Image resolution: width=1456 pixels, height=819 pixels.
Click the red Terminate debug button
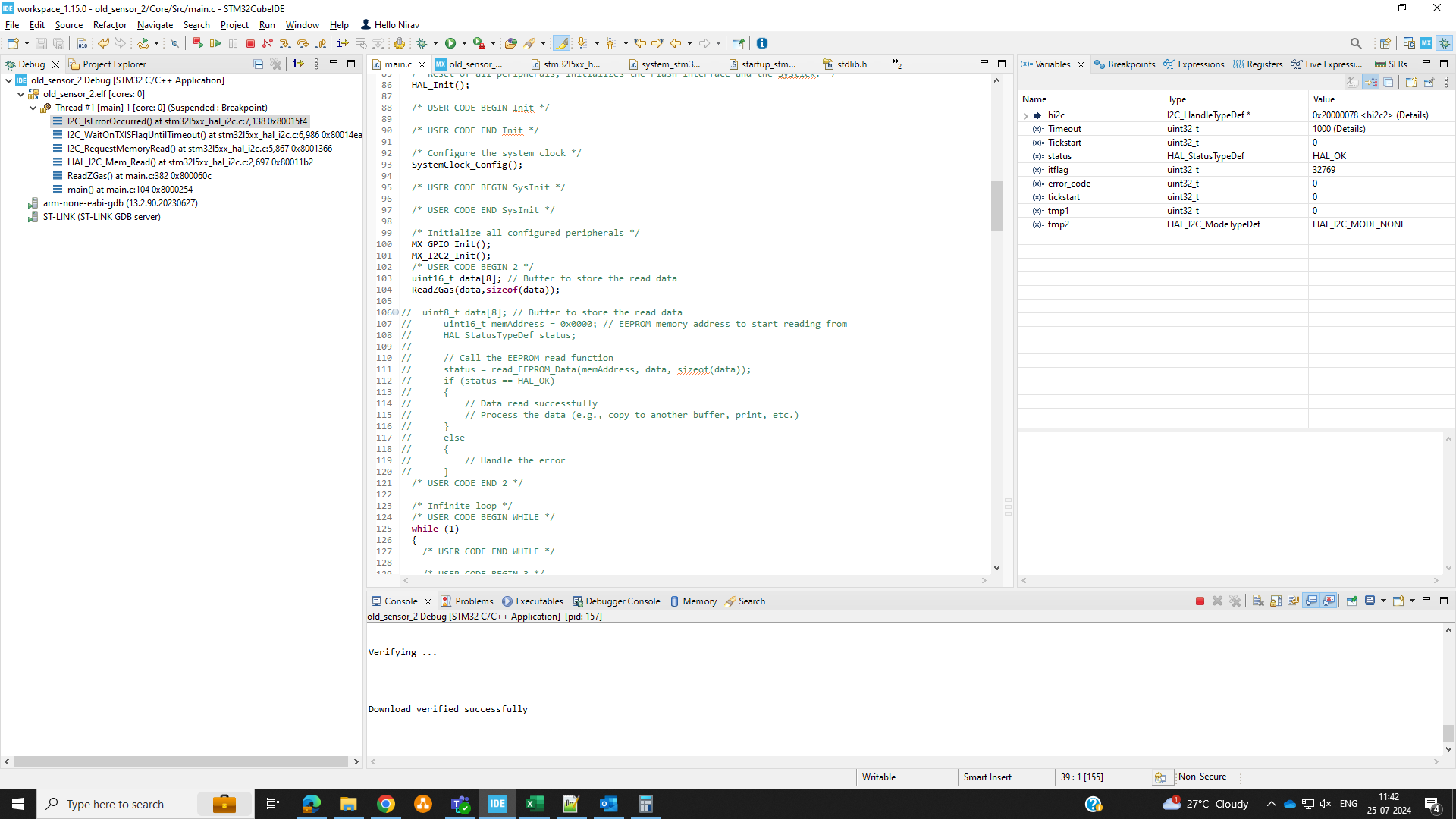pos(250,43)
